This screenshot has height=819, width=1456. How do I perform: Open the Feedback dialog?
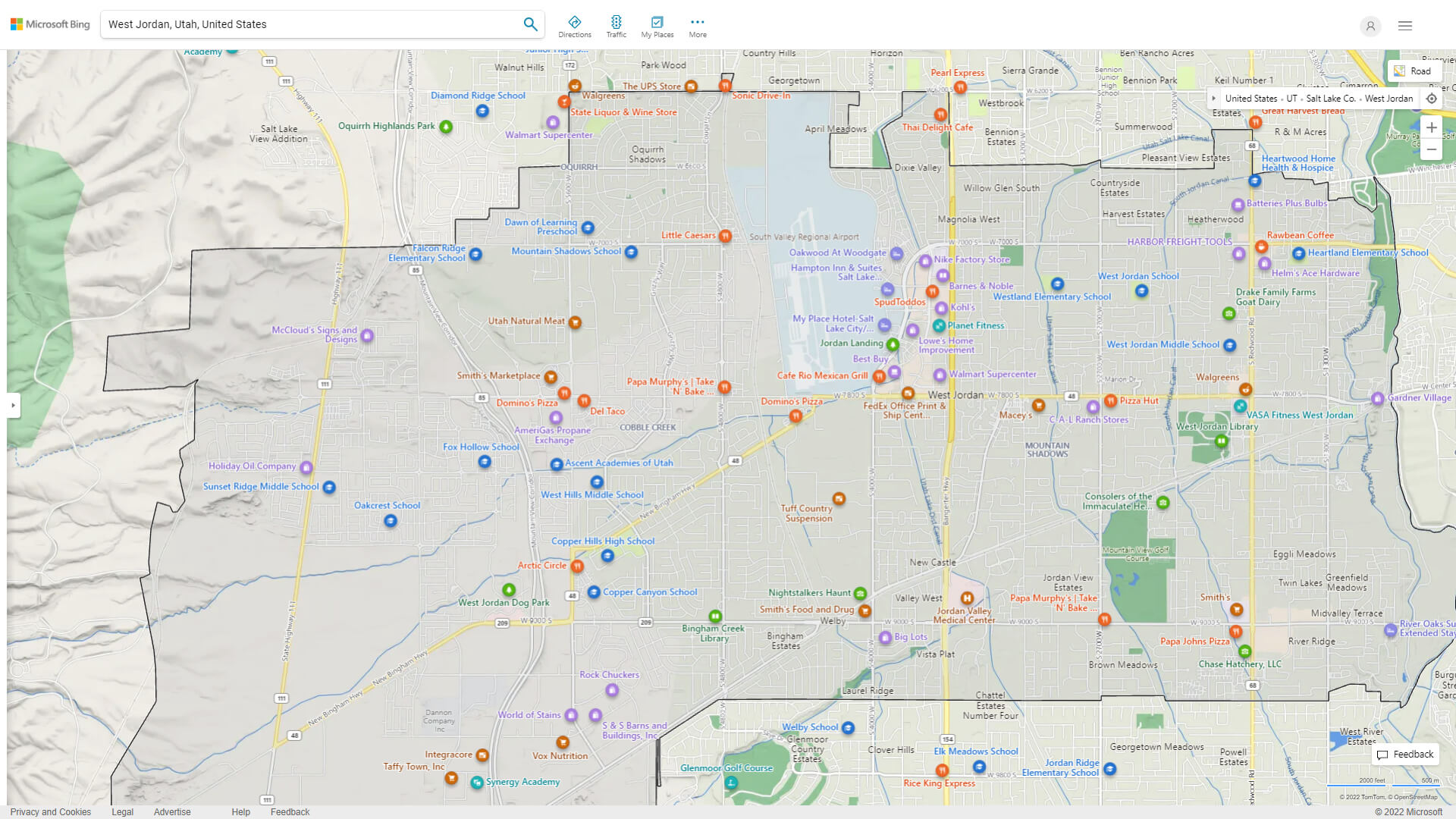pos(1405,754)
